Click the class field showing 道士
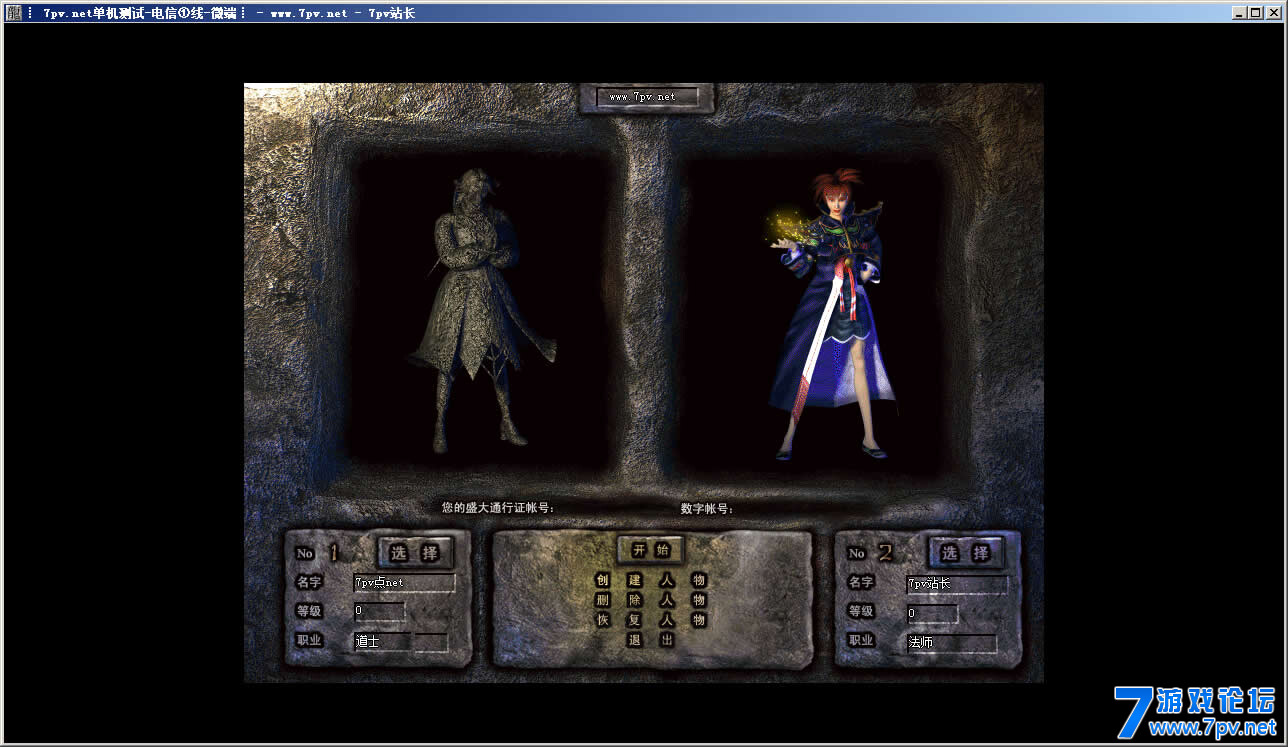Image resolution: width=1288 pixels, height=747 pixels. tap(382, 641)
